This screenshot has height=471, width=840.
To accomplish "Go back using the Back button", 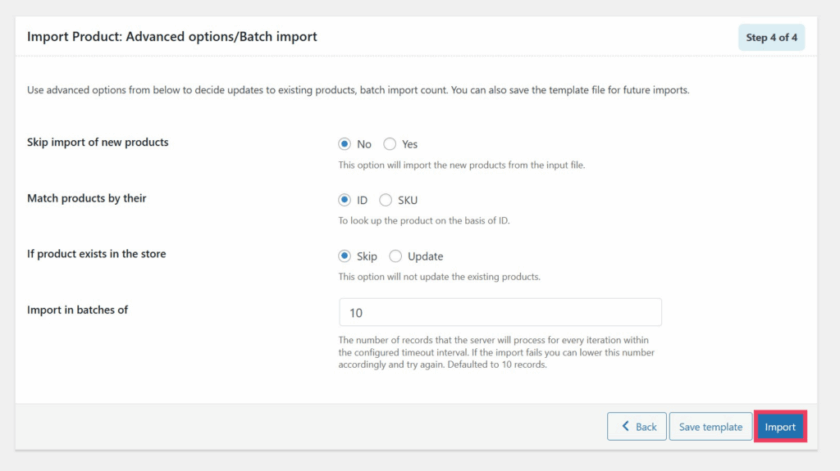I will (x=637, y=427).
